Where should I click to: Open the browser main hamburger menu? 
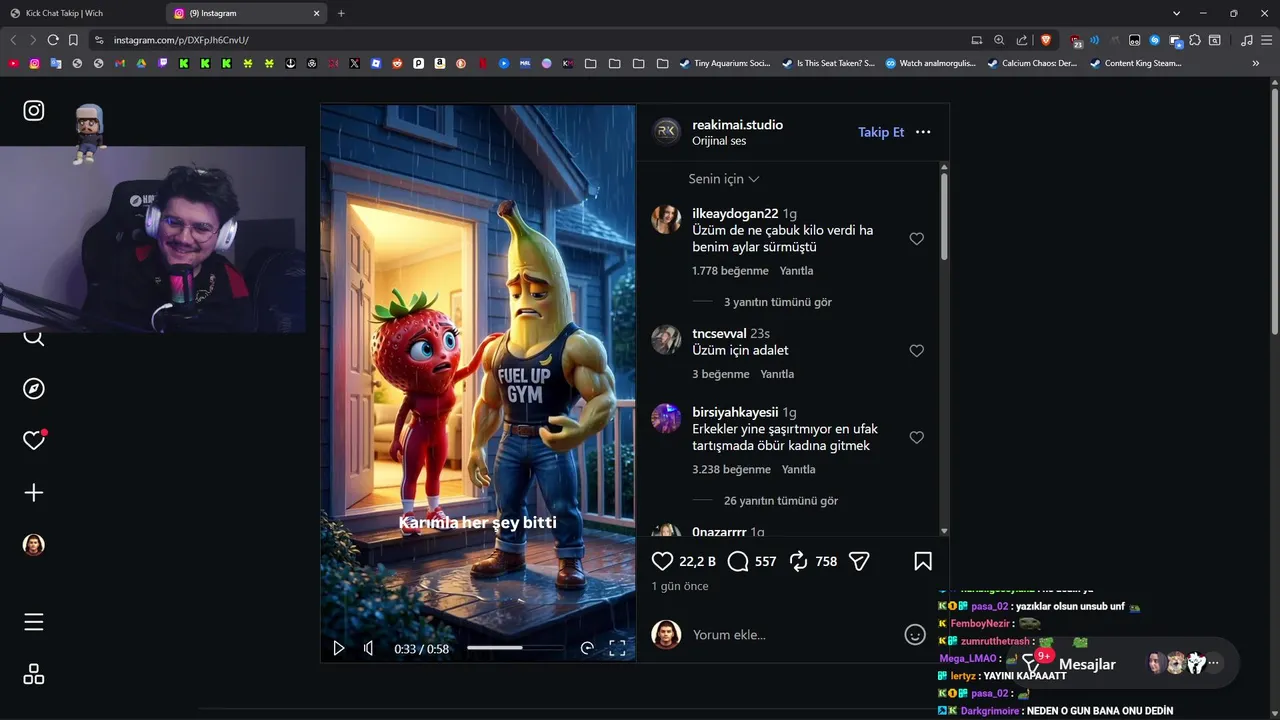point(1266,40)
